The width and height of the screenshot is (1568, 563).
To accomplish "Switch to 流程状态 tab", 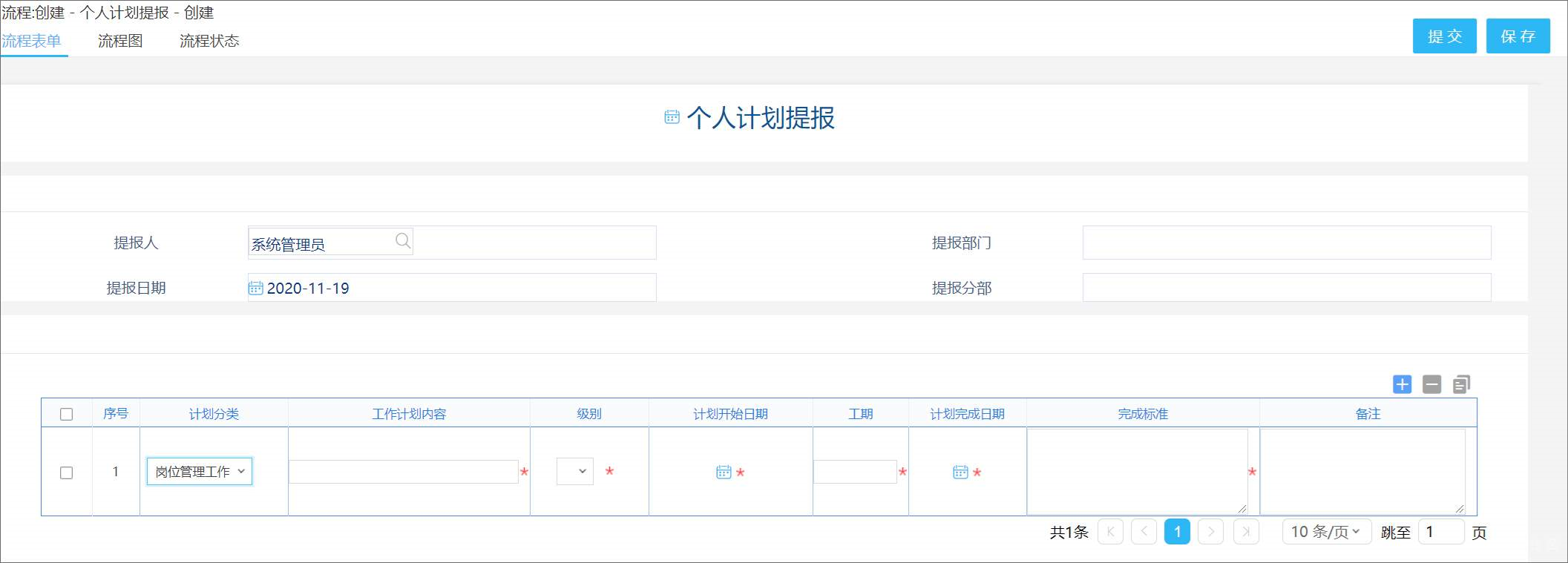I will click(x=209, y=41).
